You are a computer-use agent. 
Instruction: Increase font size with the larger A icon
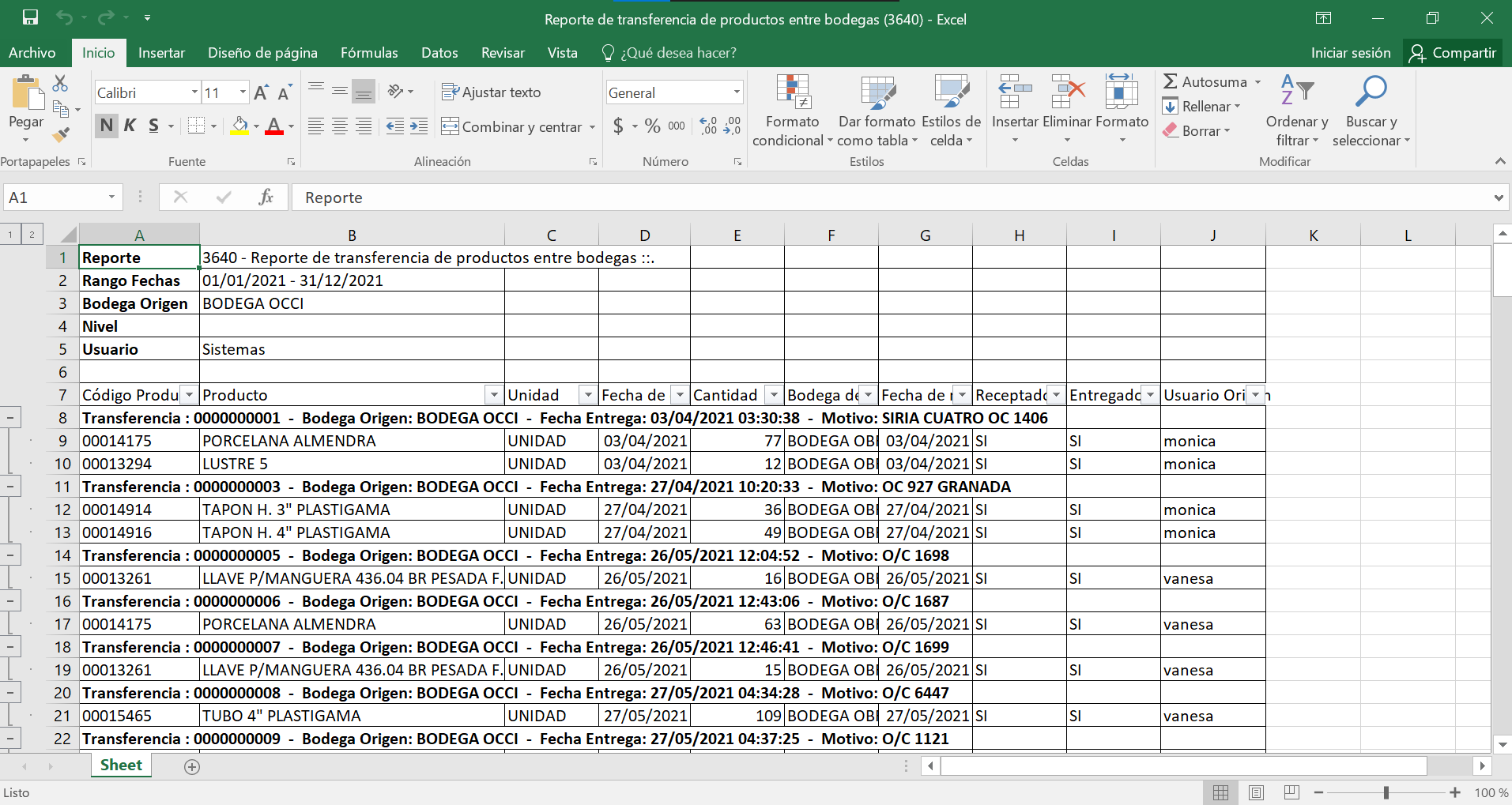click(x=262, y=92)
